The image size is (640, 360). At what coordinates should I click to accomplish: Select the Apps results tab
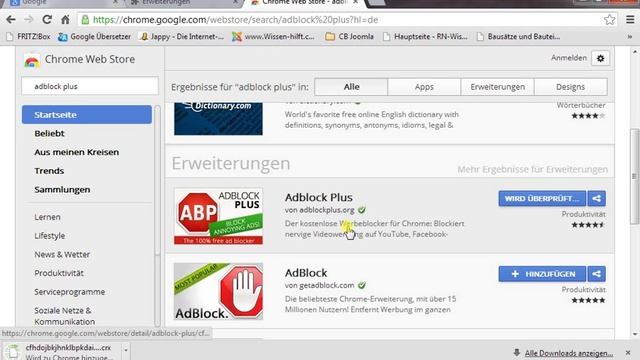click(424, 87)
